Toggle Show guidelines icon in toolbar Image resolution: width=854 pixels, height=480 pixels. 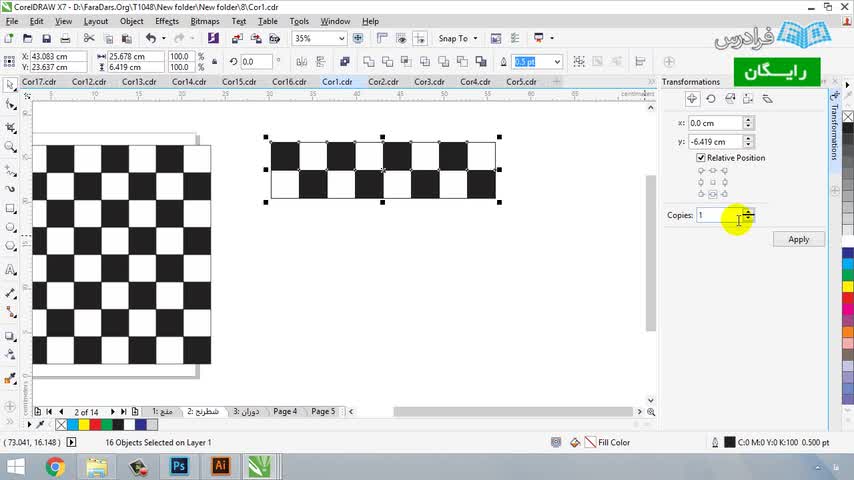[420, 38]
